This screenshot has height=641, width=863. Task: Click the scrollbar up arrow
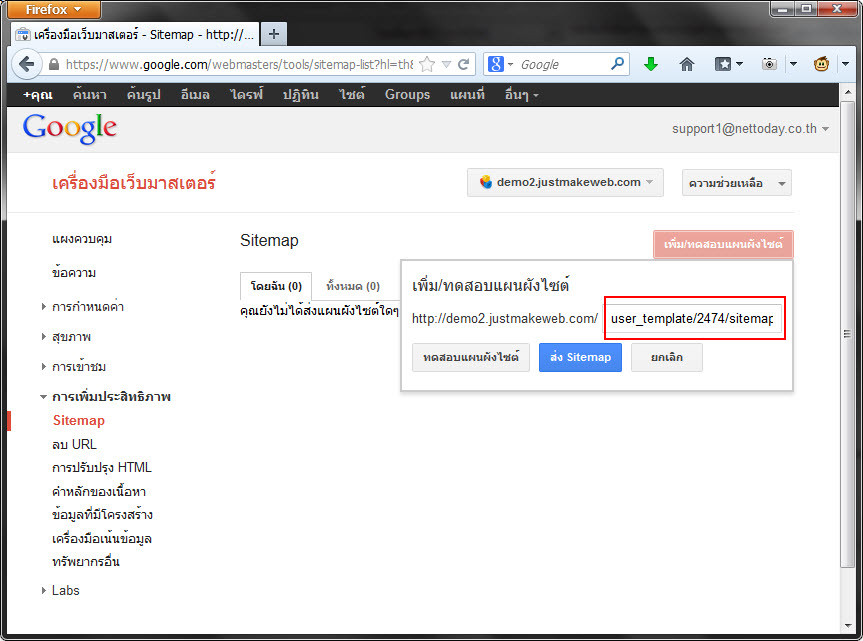(847, 91)
